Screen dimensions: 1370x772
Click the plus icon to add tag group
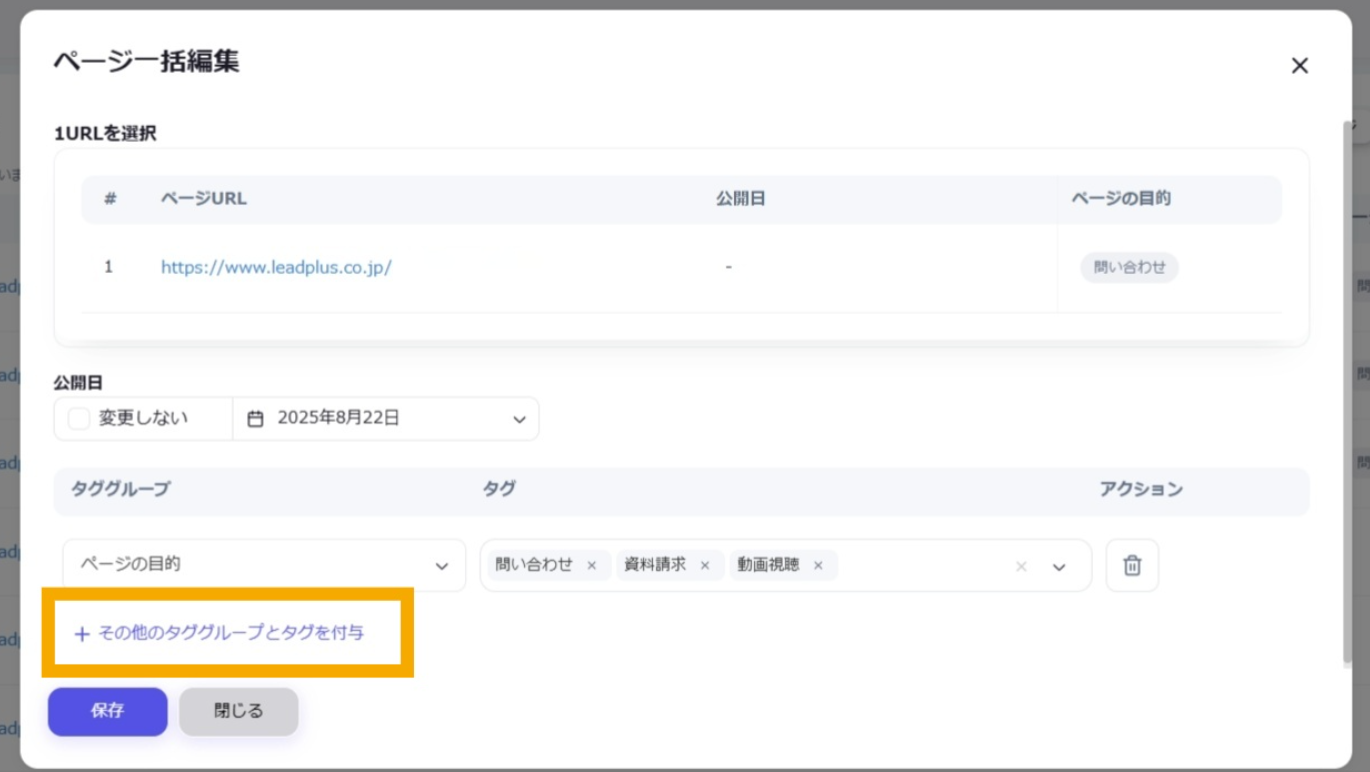(x=82, y=634)
